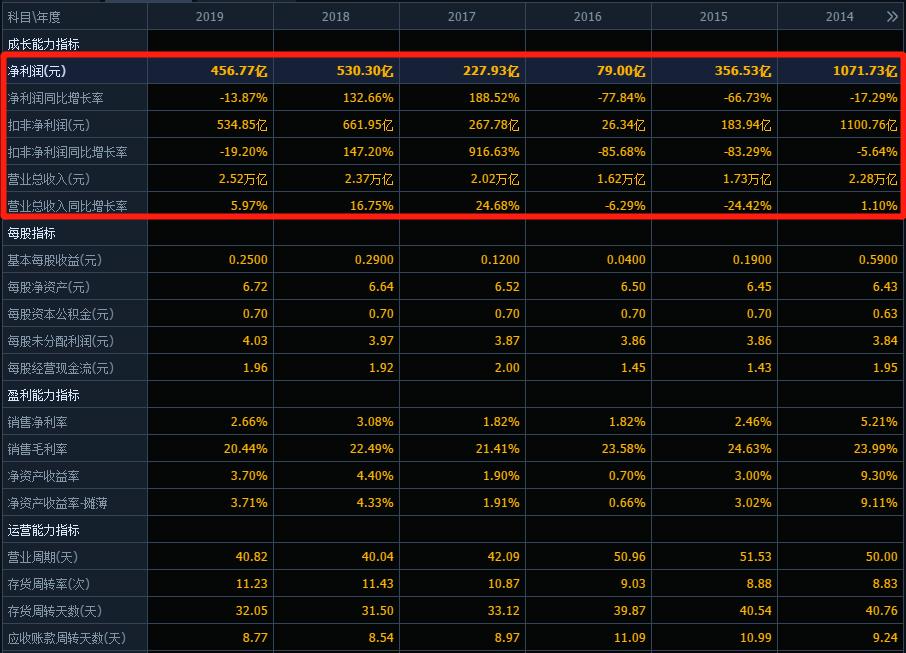
Task: Select the 营业总收入同比增长率 row label
Action: click(x=68, y=206)
